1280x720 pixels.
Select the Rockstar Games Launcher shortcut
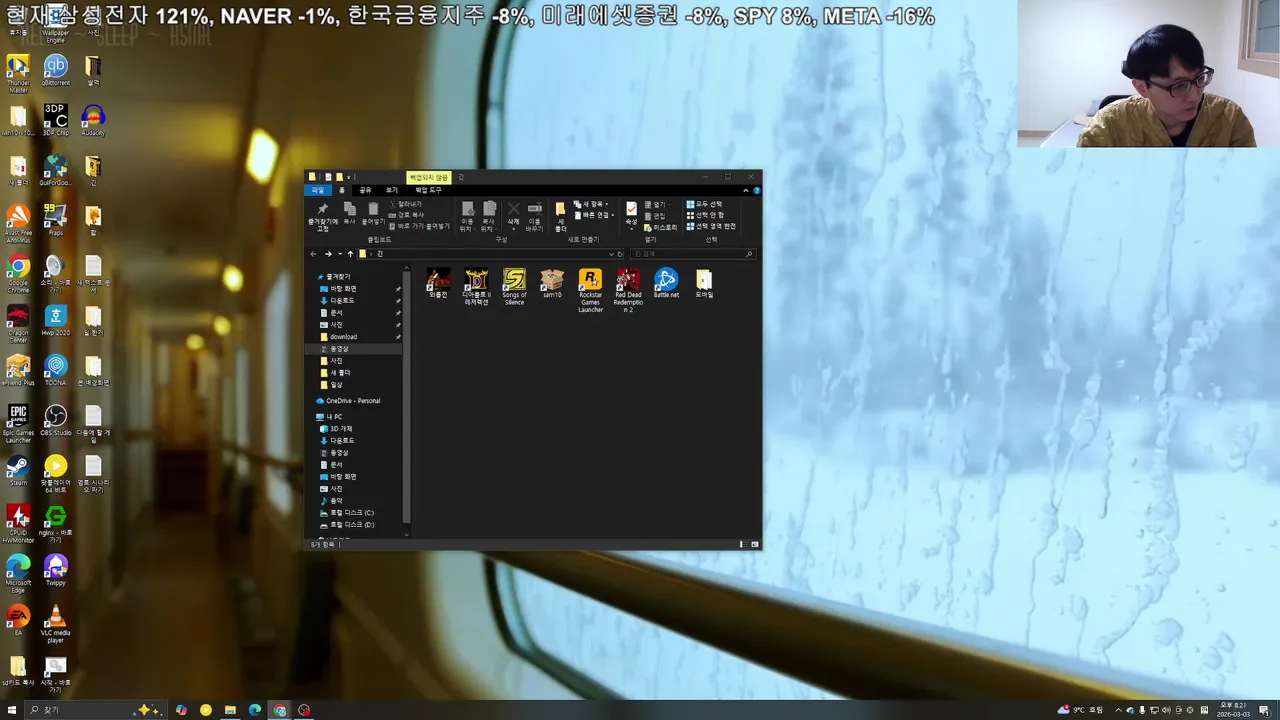tap(590, 290)
